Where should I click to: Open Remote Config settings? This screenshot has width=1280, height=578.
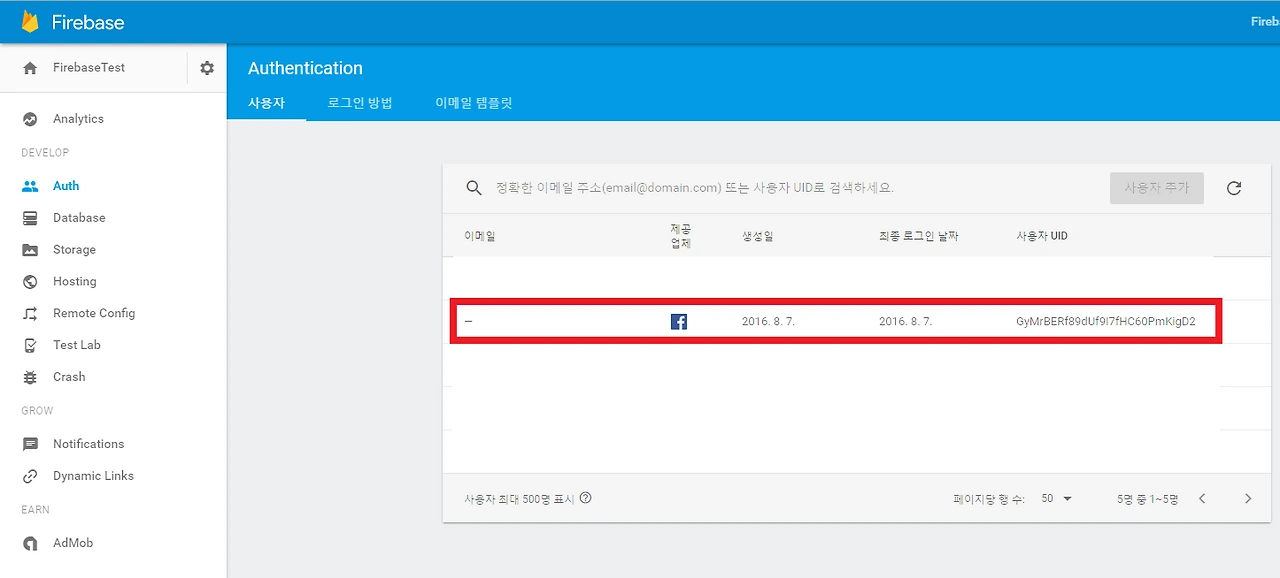(x=93, y=313)
